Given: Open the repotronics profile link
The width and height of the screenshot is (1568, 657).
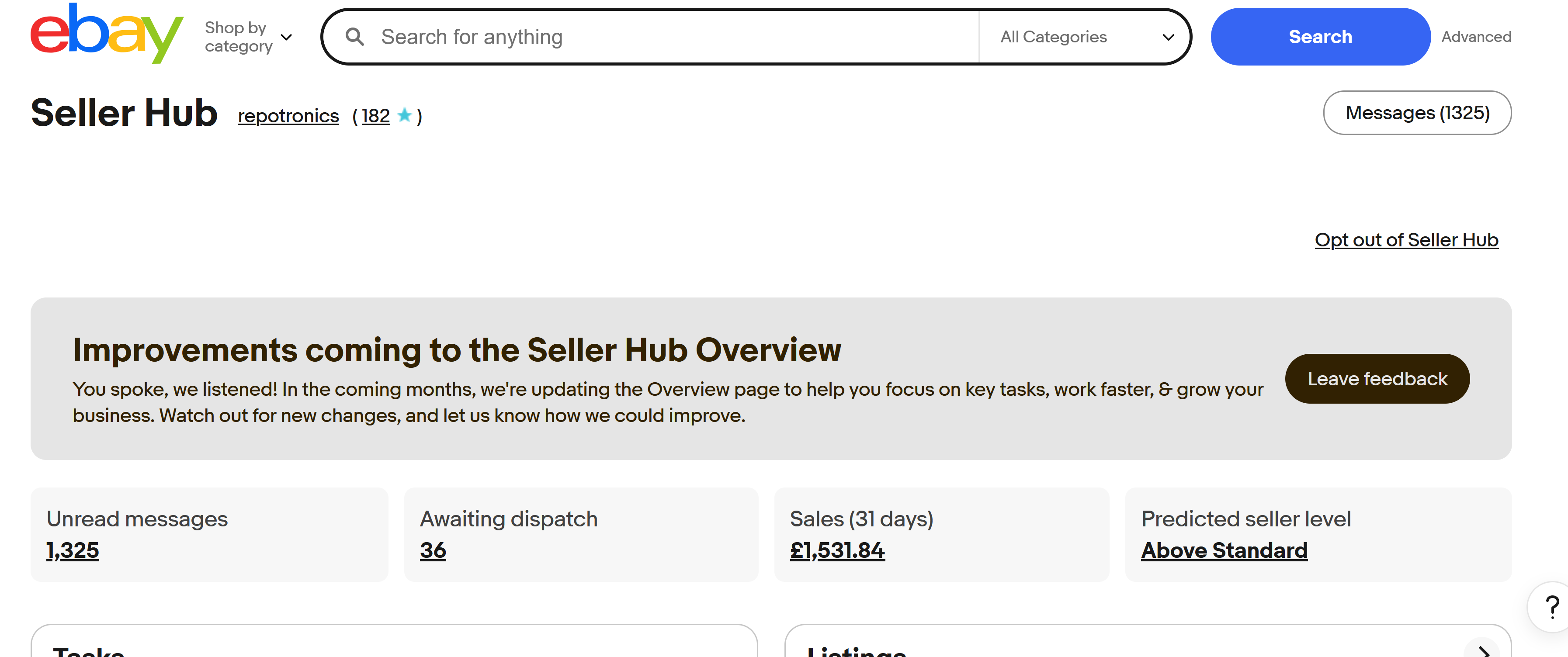Looking at the screenshot, I should [288, 116].
